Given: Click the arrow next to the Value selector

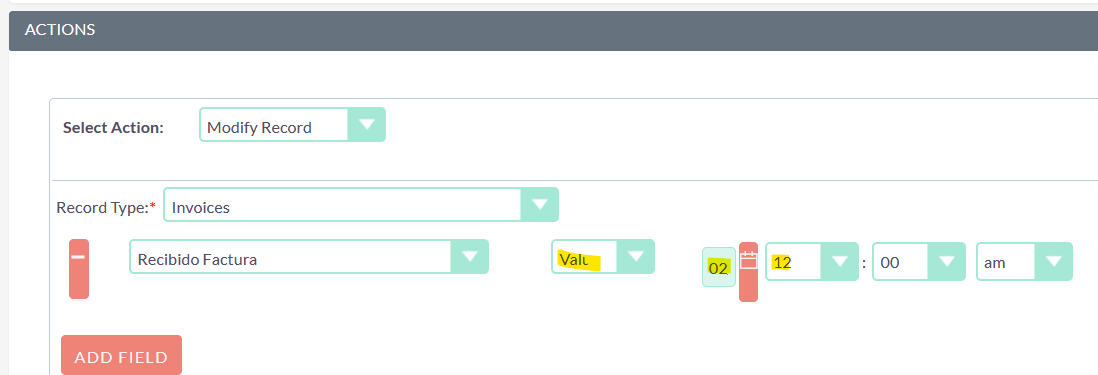Looking at the screenshot, I should (x=635, y=256).
